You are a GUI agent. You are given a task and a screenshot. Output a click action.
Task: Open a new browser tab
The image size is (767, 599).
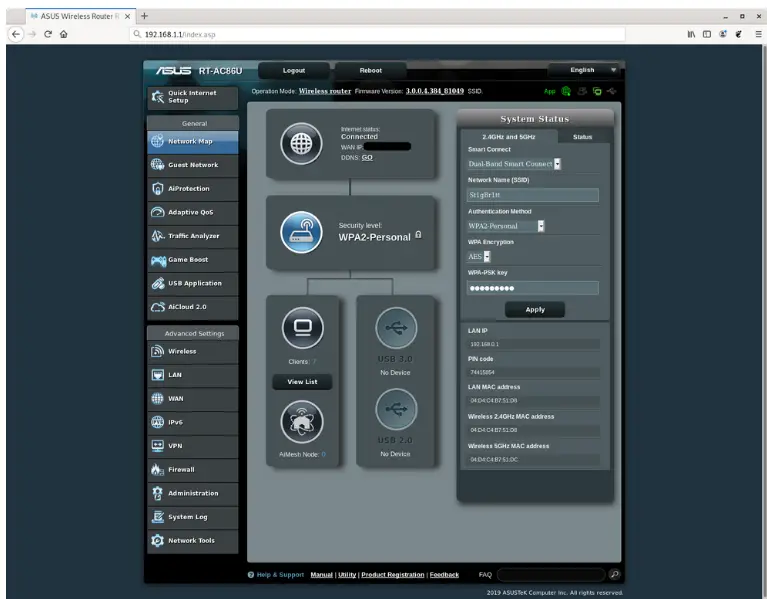[144, 16]
